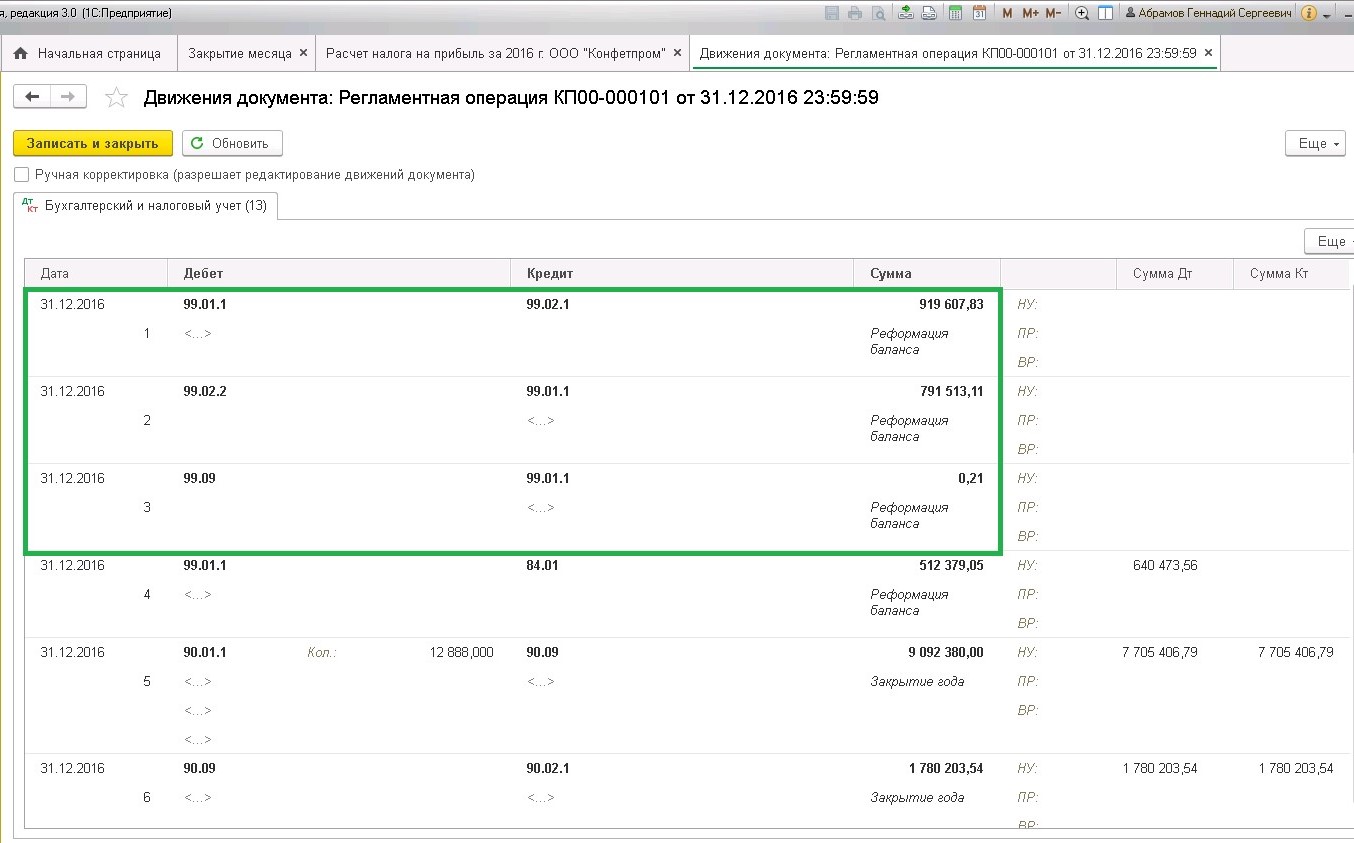This screenshot has width=1354, height=843.
Task: Open the calculator icon
Action: tap(956, 13)
